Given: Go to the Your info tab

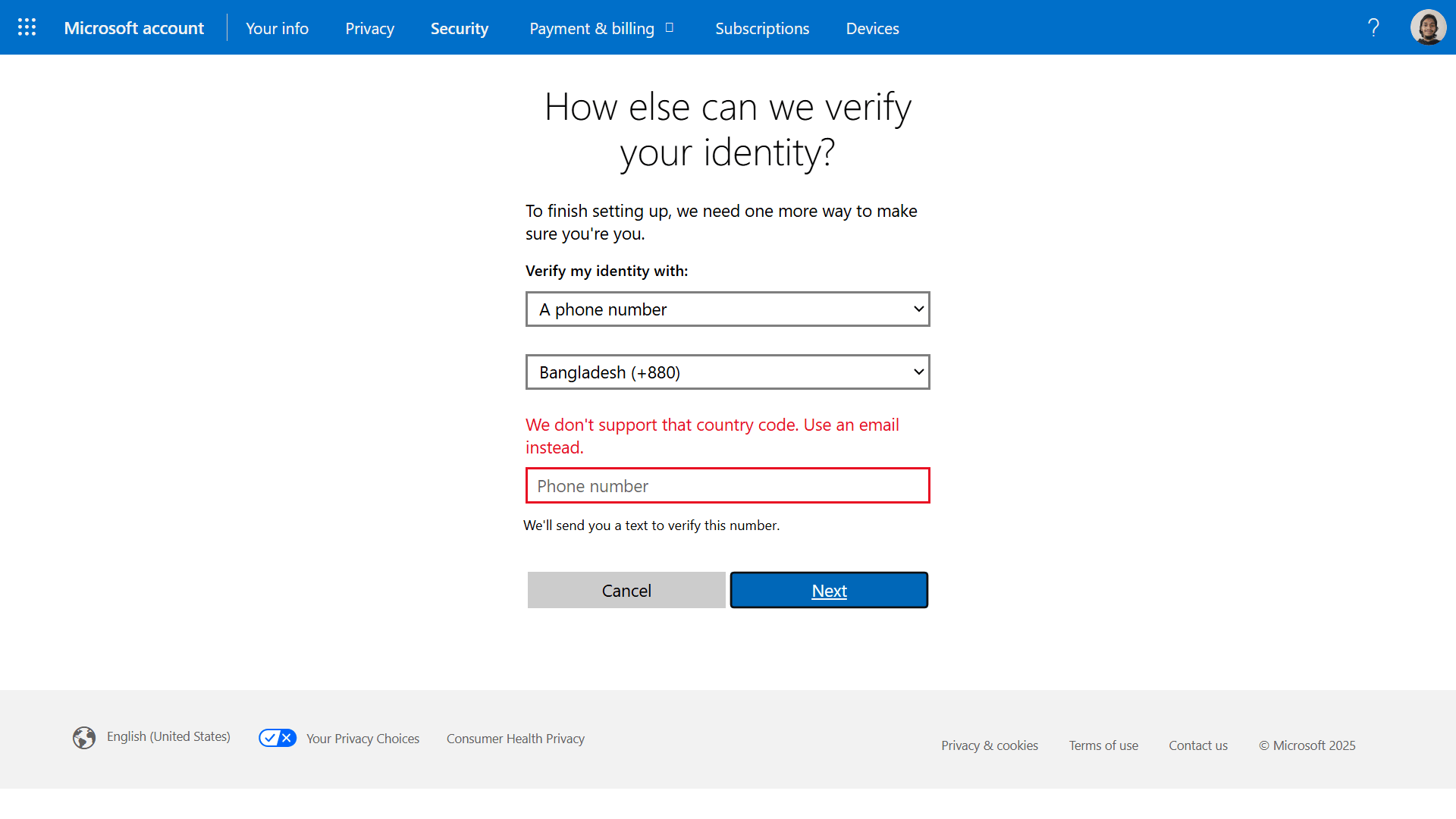Looking at the screenshot, I should (x=277, y=28).
